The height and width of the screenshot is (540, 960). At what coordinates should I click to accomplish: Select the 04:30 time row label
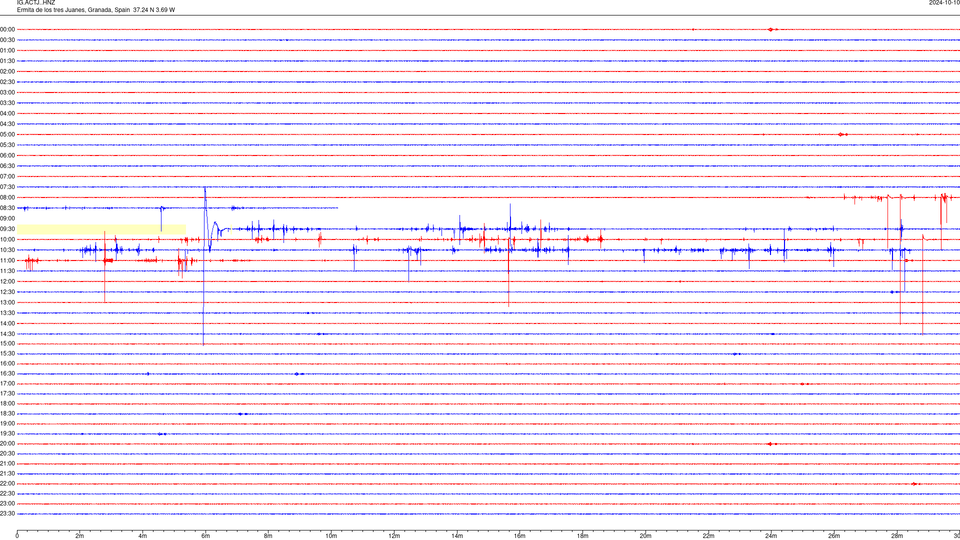[7, 124]
